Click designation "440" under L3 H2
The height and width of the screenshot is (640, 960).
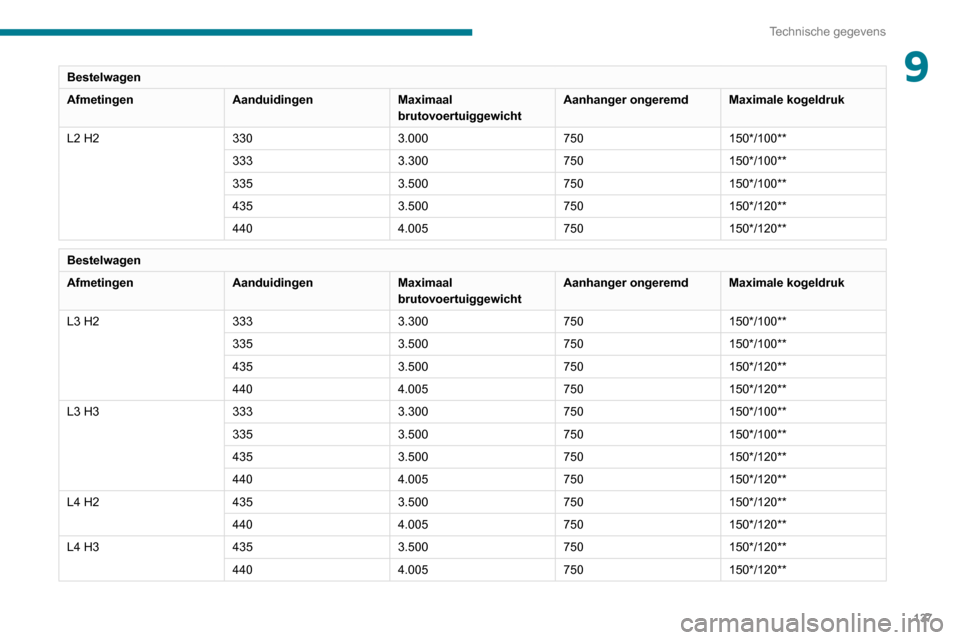tap(242, 389)
